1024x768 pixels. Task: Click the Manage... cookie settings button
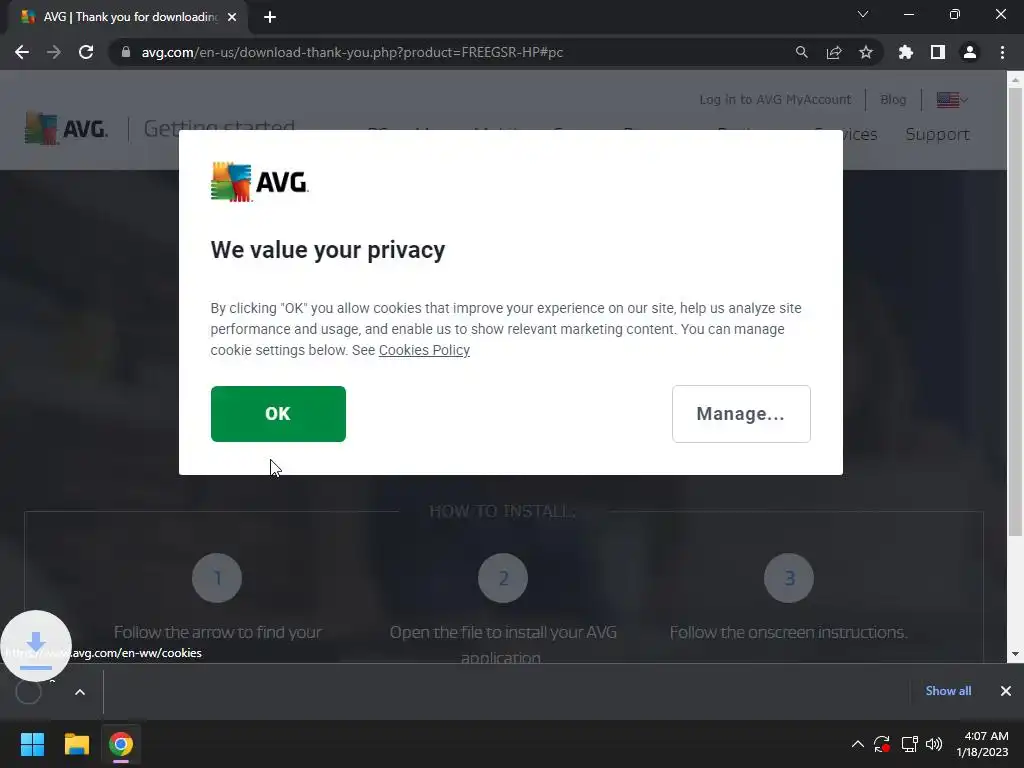[x=741, y=413]
